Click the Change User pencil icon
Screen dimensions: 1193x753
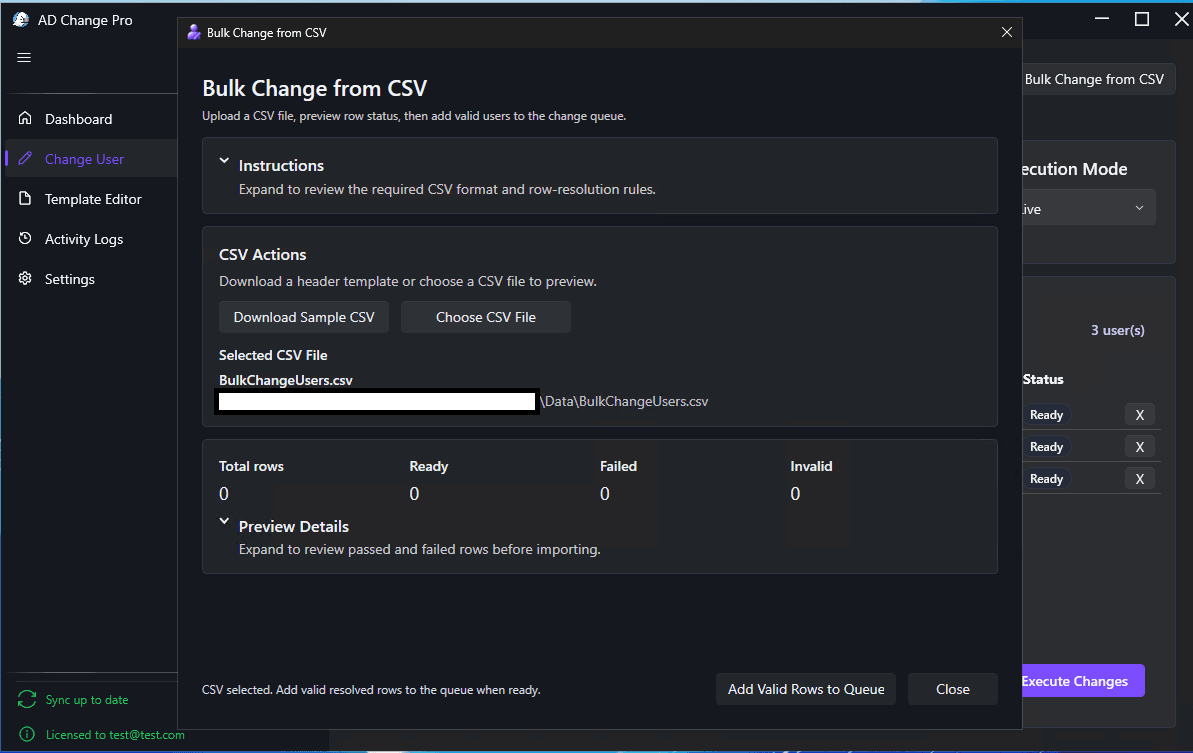coord(25,158)
